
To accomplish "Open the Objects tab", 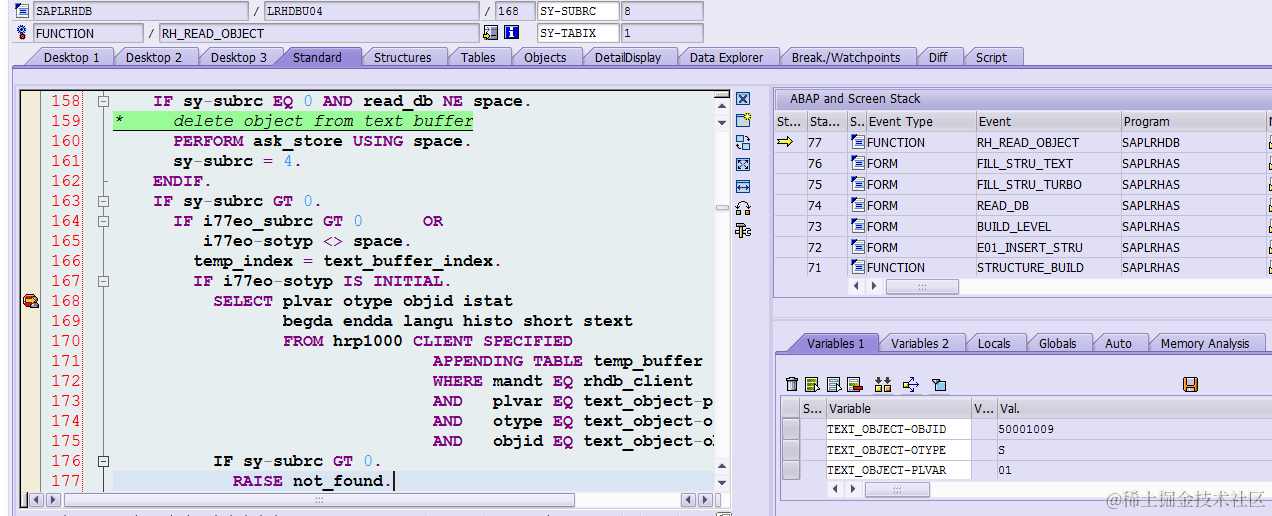I will coord(545,57).
